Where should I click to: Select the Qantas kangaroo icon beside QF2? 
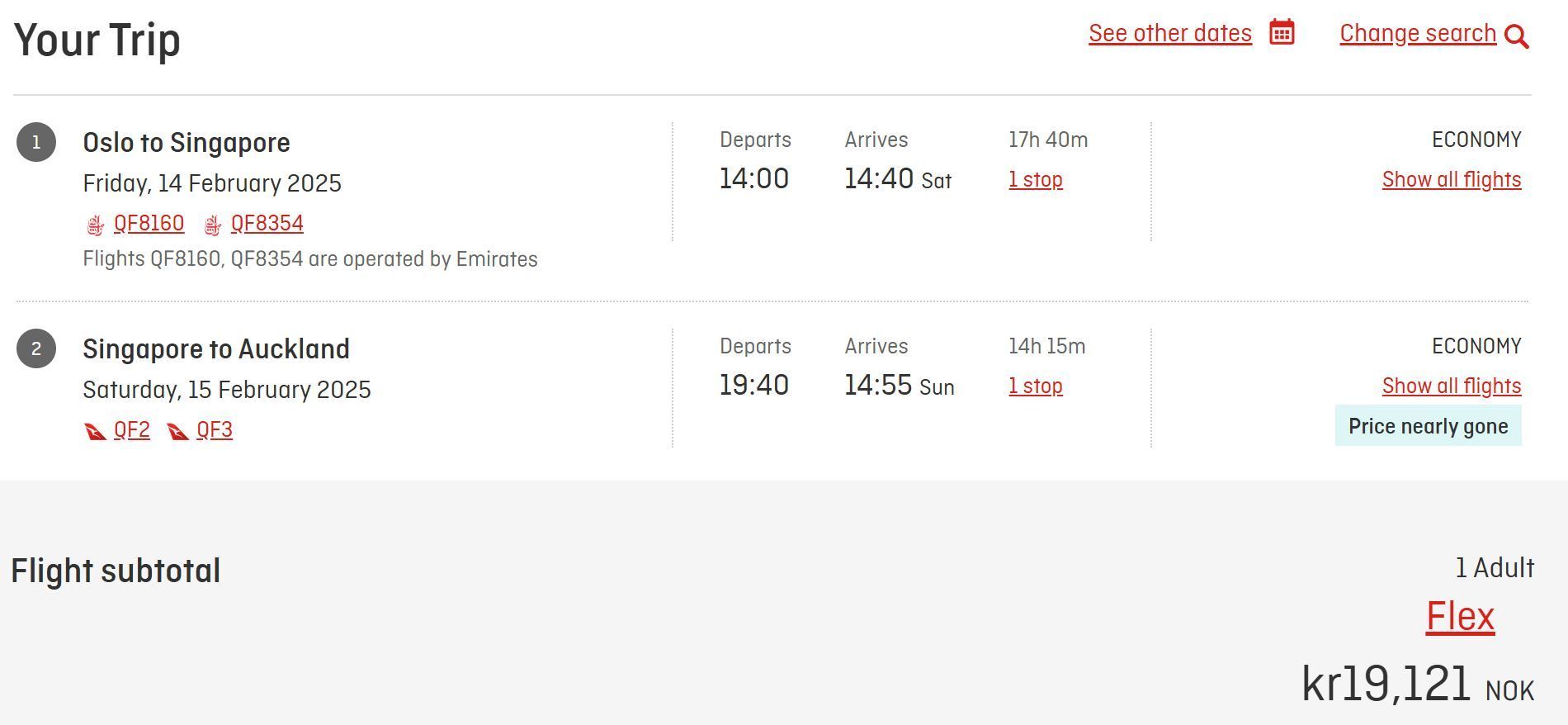coord(97,429)
